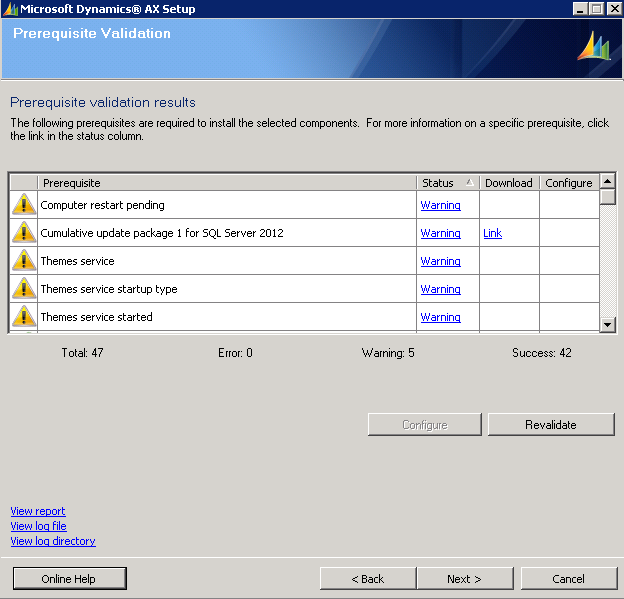Screen dimensions: 624x599
Task: Open the View log directory link
Action: (53, 541)
